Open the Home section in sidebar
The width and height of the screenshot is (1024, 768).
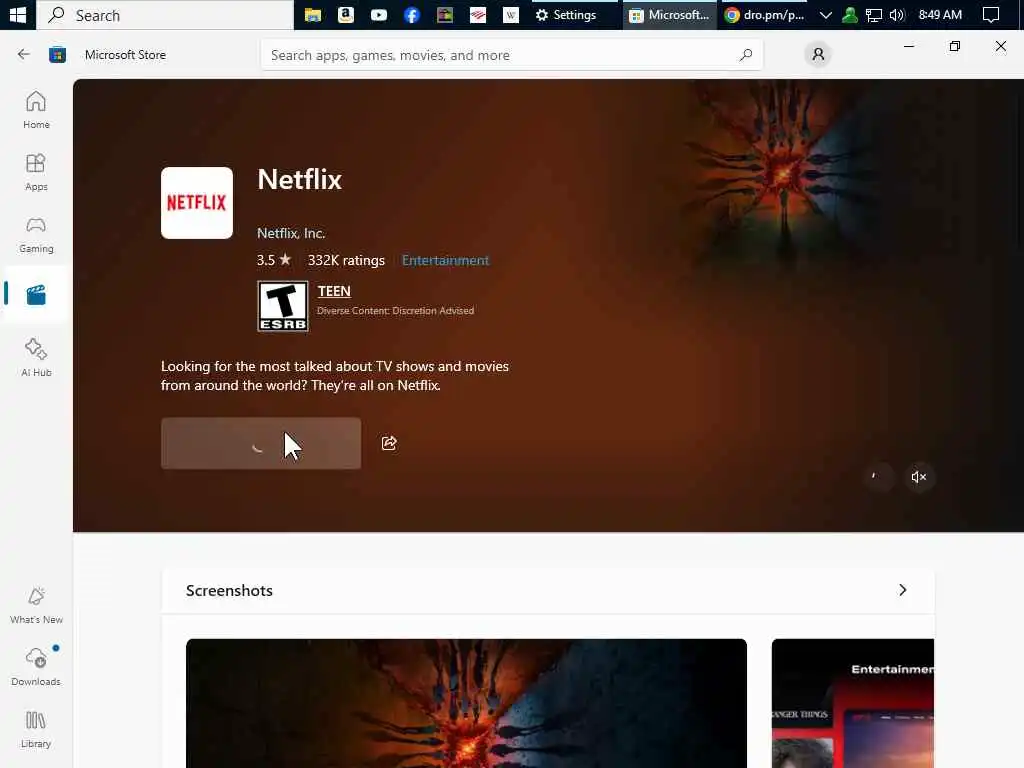point(36,110)
